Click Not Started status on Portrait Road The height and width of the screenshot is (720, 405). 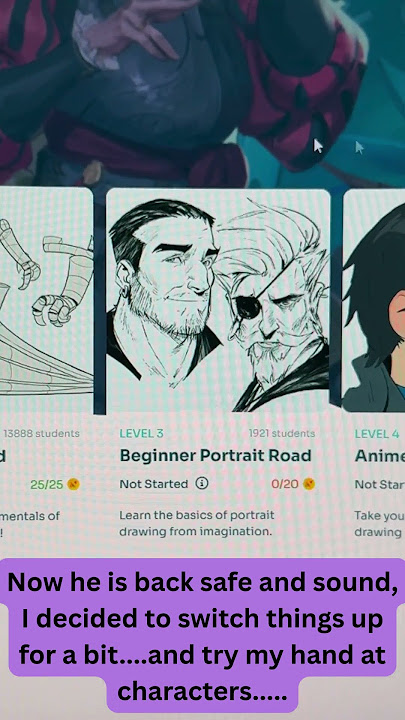[x=154, y=484]
